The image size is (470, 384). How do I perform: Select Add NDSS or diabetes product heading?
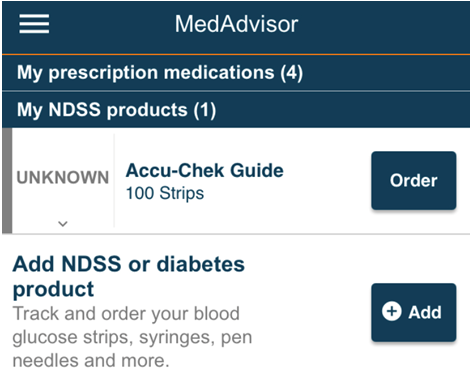click(x=129, y=276)
